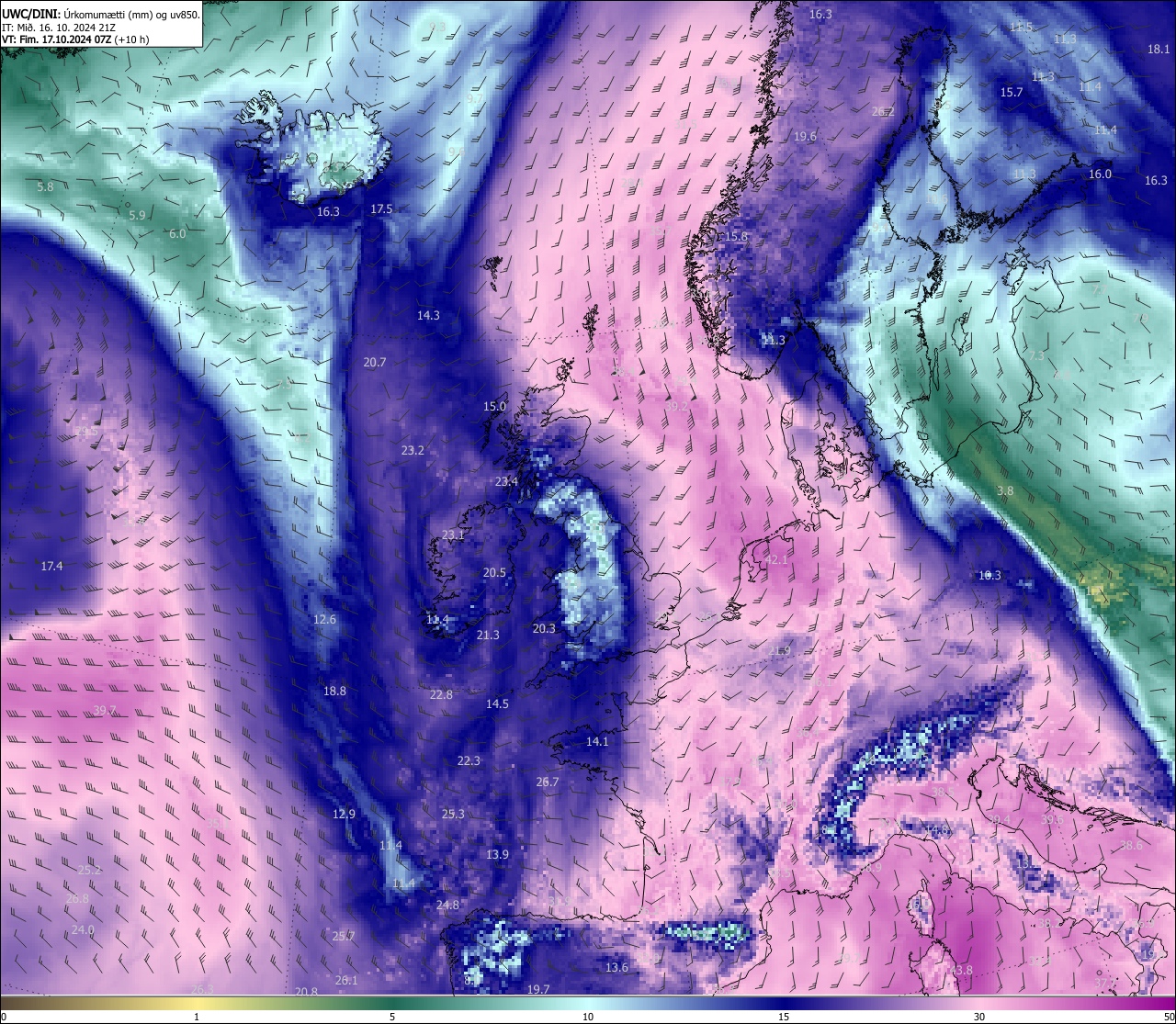The image size is (1176, 1024).
Task: Click the map value '26.7'
Action: coord(547,782)
